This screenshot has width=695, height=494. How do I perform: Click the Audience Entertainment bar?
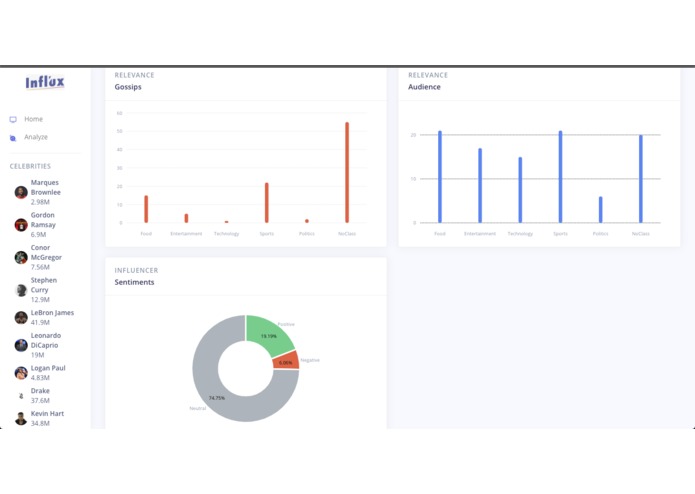tap(480, 186)
